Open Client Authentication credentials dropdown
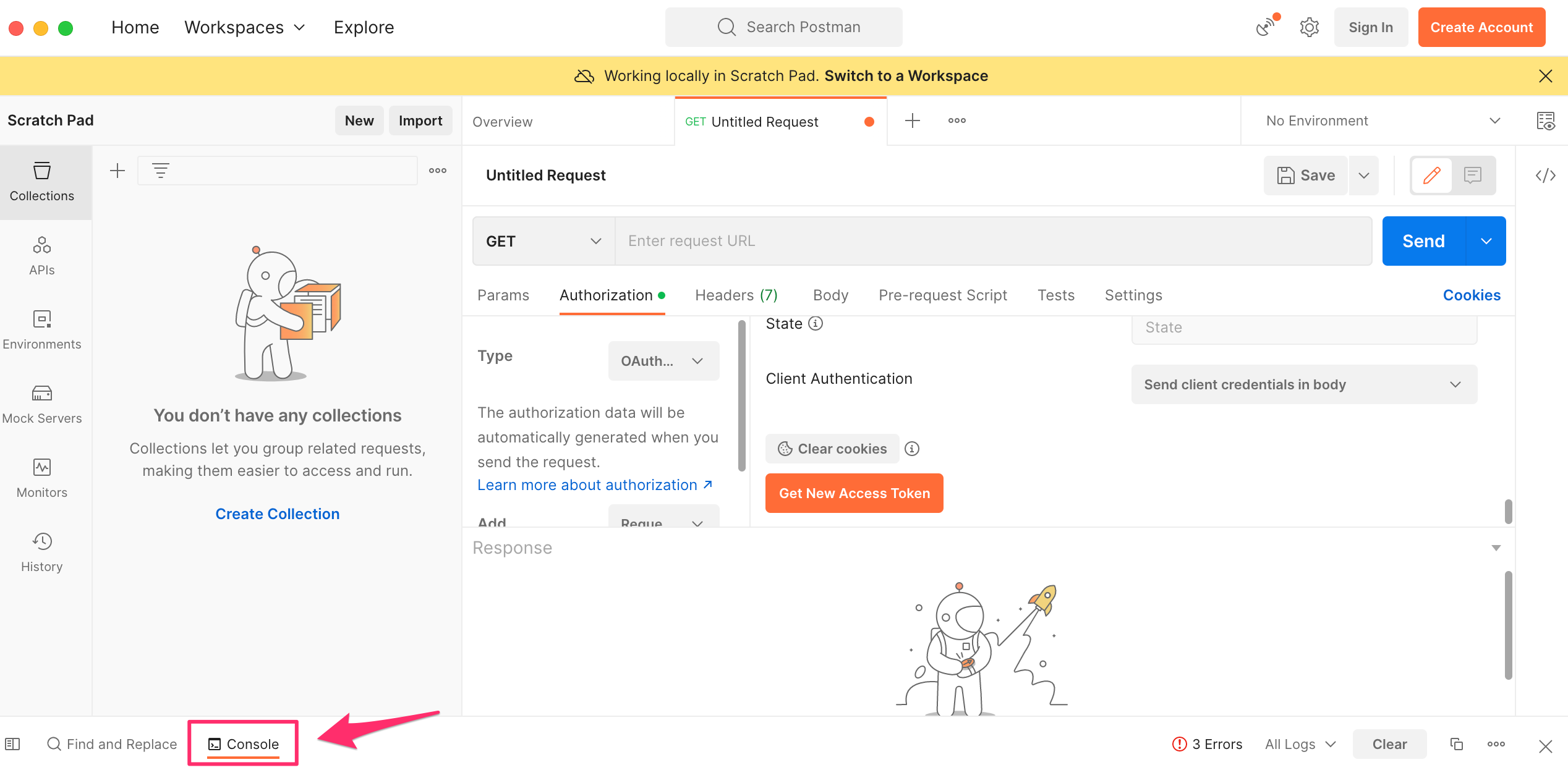 click(1304, 384)
